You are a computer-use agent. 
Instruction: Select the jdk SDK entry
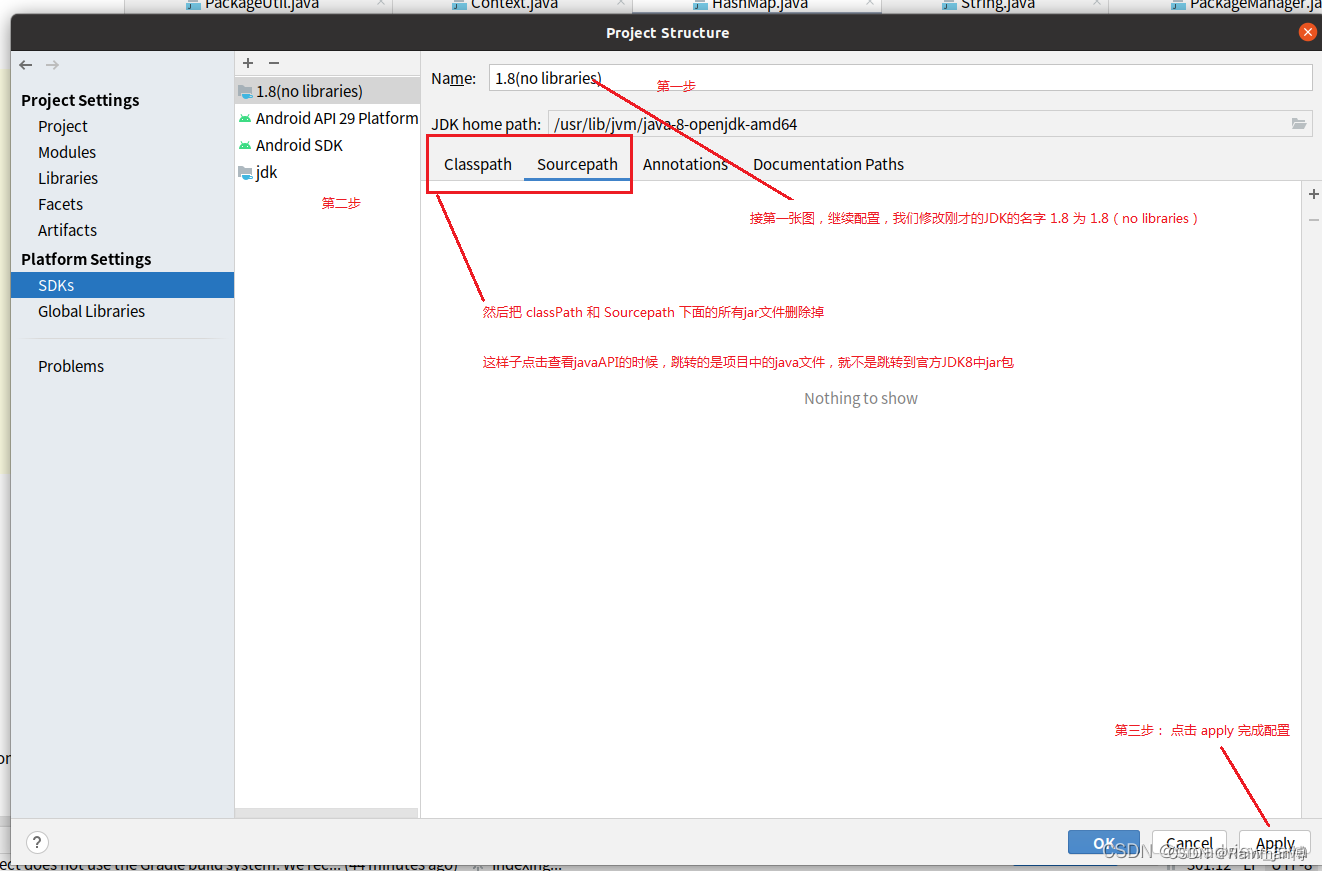328,172
